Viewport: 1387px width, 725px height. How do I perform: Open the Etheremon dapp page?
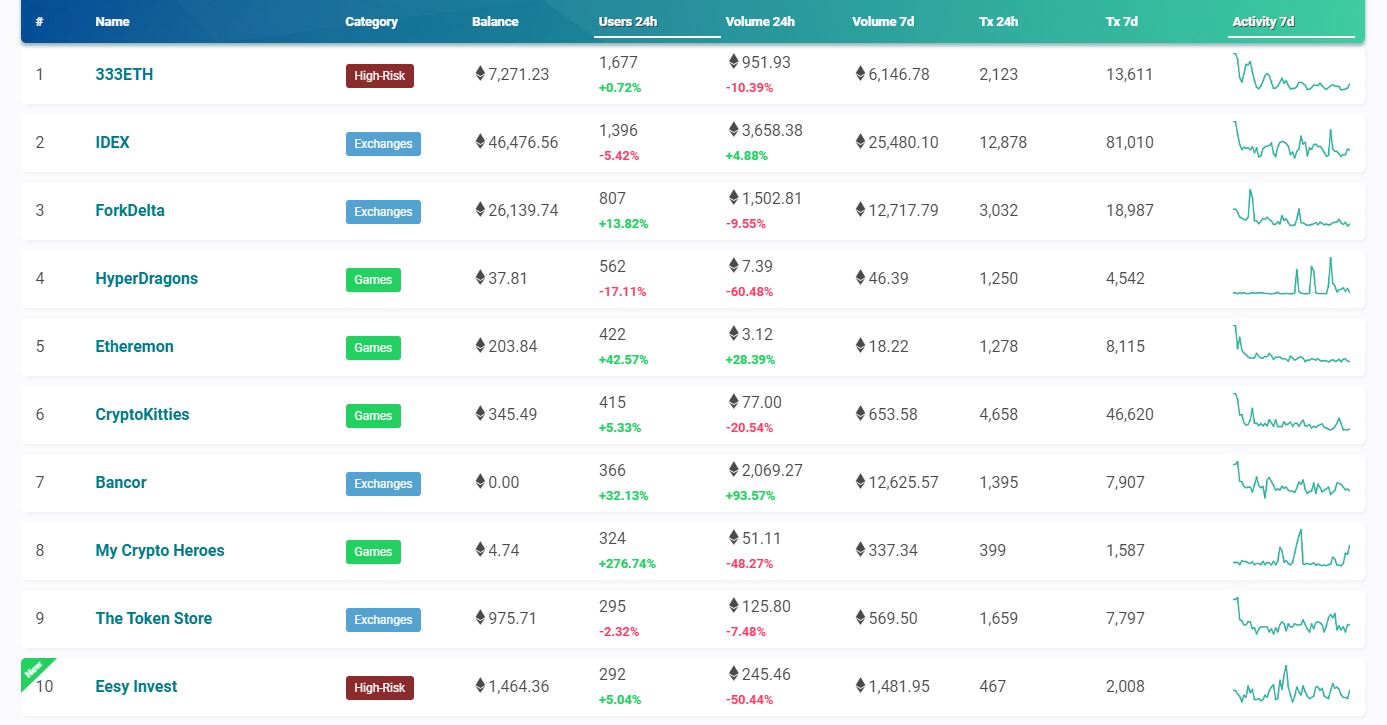tap(134, 347)
